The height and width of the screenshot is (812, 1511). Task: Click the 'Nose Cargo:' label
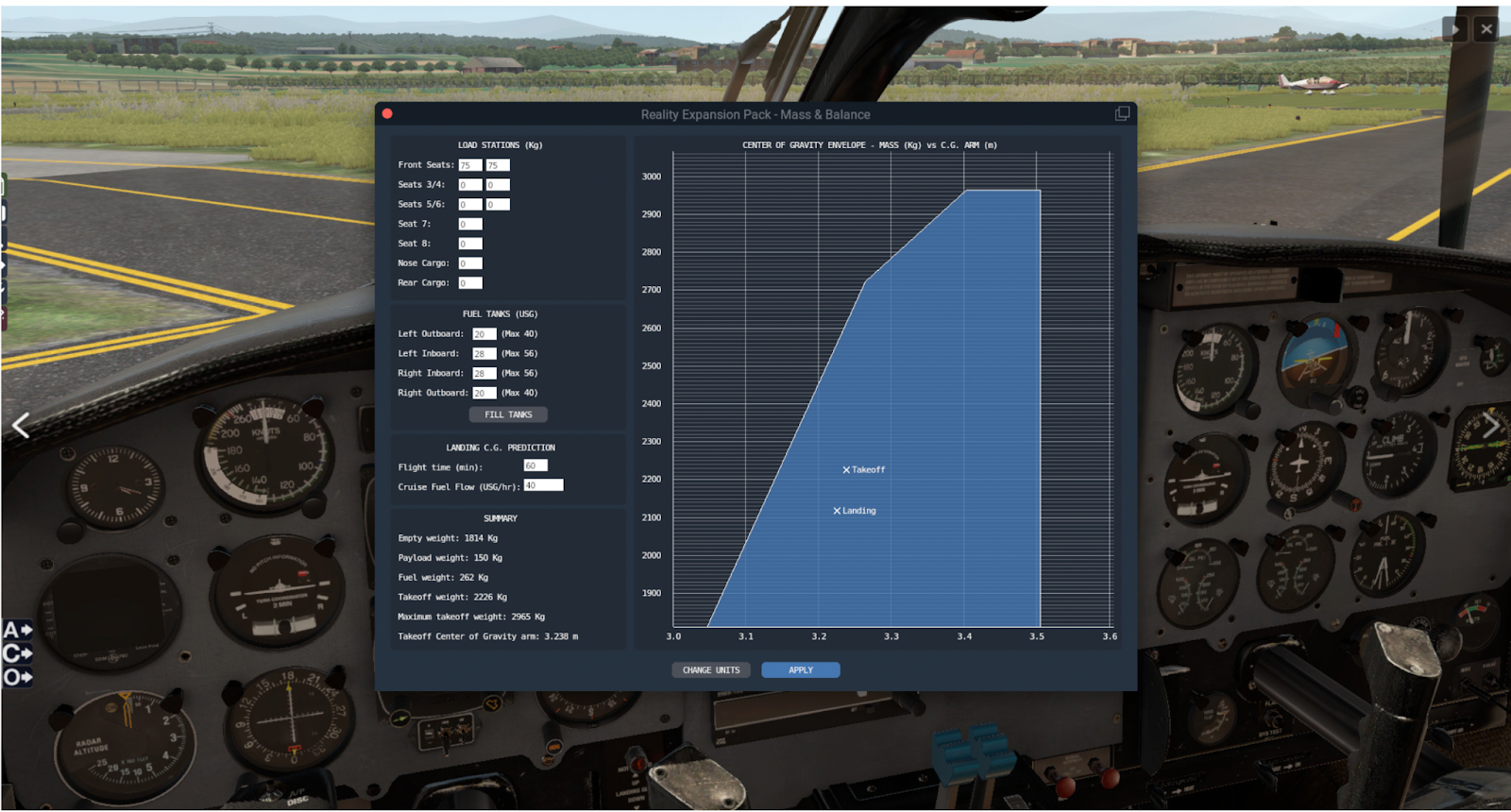pyautogui.click(x=423, y=263)
